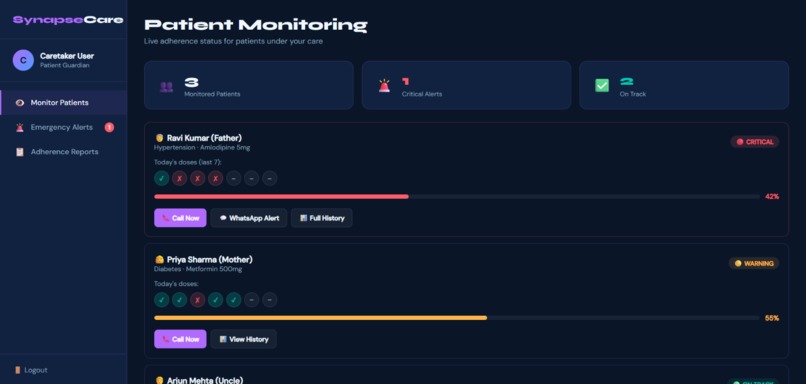The height and width of the screenshot is (384, 806).
Task: Click 'Hypertension · Amlodipine 5mg' text
Action: click(x=202, y=148)
